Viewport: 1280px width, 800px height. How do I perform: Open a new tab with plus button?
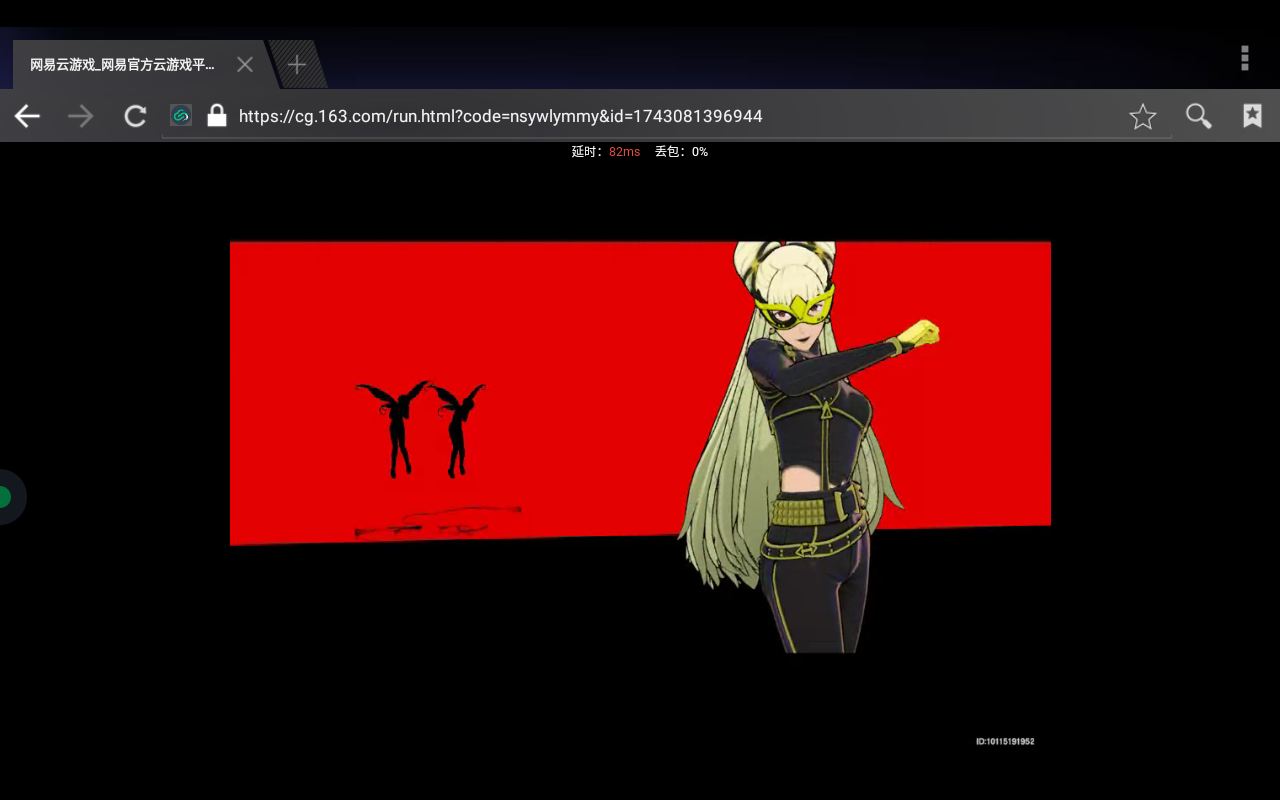pos(297,65)
